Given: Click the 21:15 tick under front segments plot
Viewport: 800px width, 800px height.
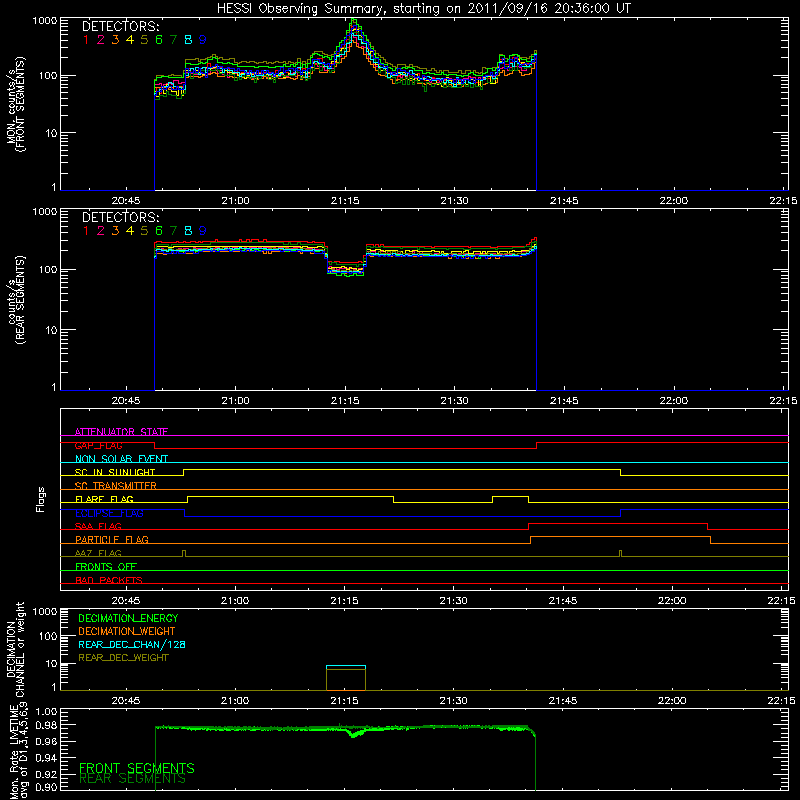Looking at the screenshot, I should click(x=345, y=201).
